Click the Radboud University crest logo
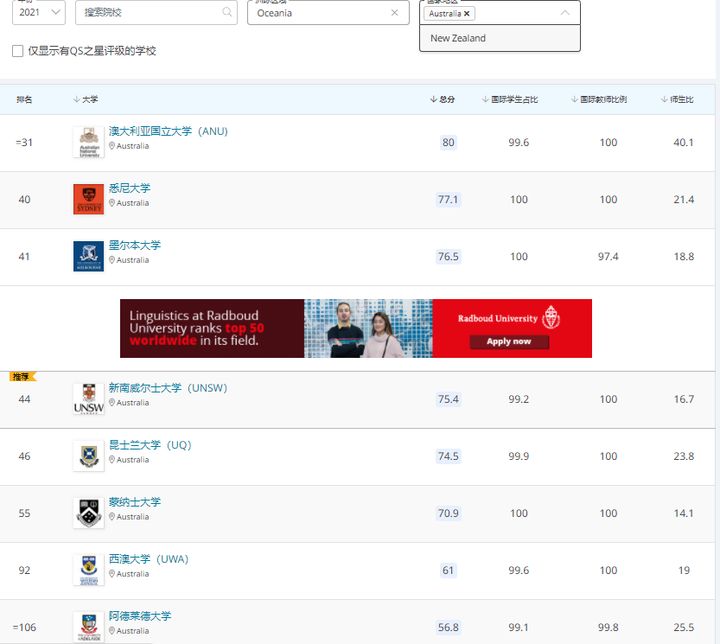The width and height of the screenshot is (720, 644). [x=551, y=317]
